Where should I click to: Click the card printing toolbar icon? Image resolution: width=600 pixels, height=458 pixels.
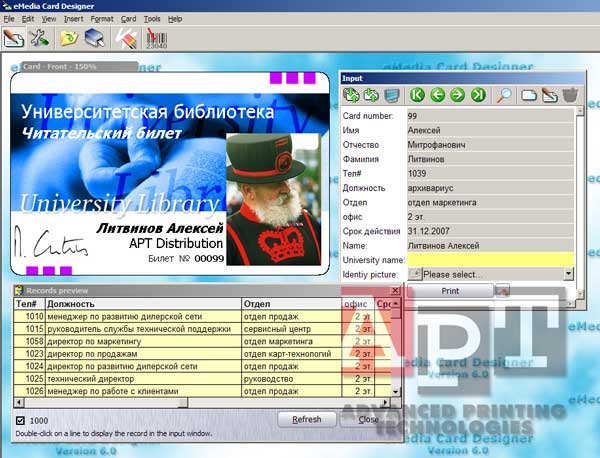126,38
